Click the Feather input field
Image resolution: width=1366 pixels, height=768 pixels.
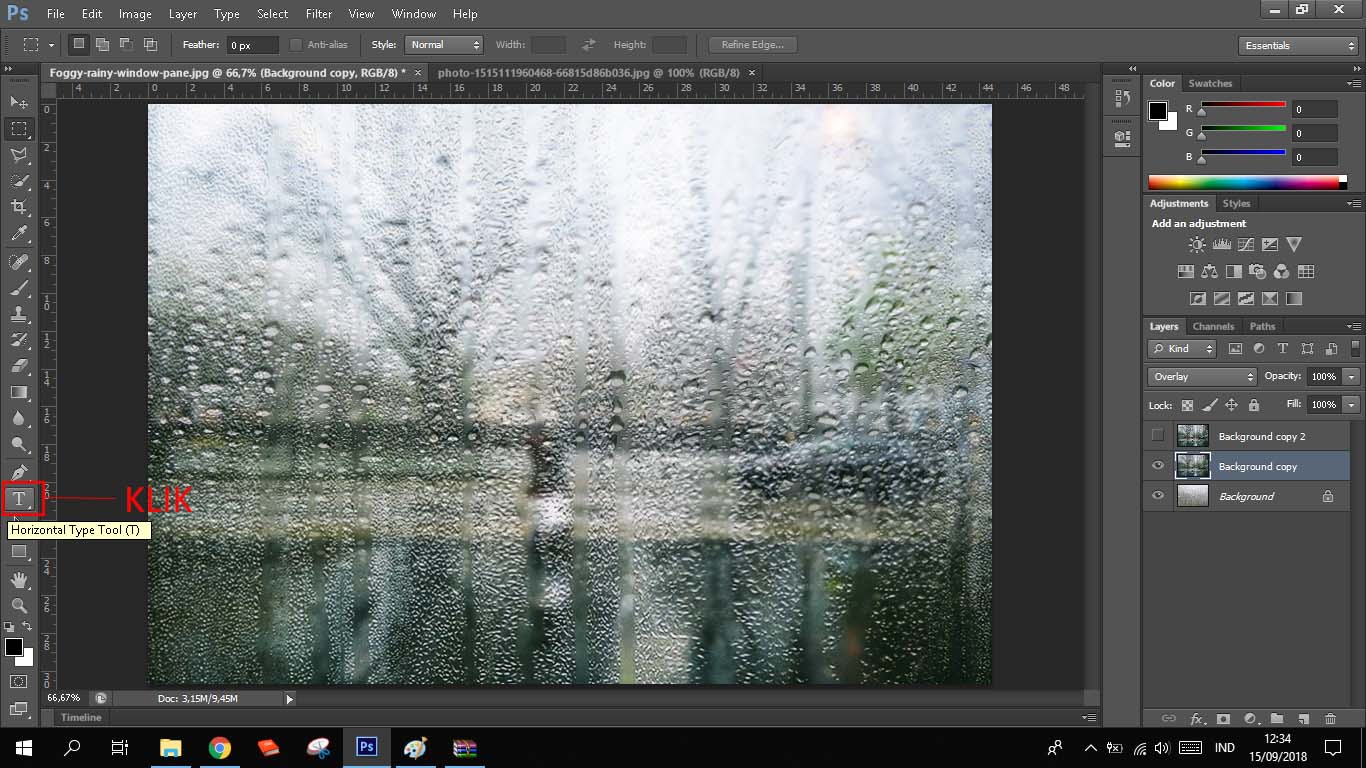pyautogui.click(x=252, y=45)
